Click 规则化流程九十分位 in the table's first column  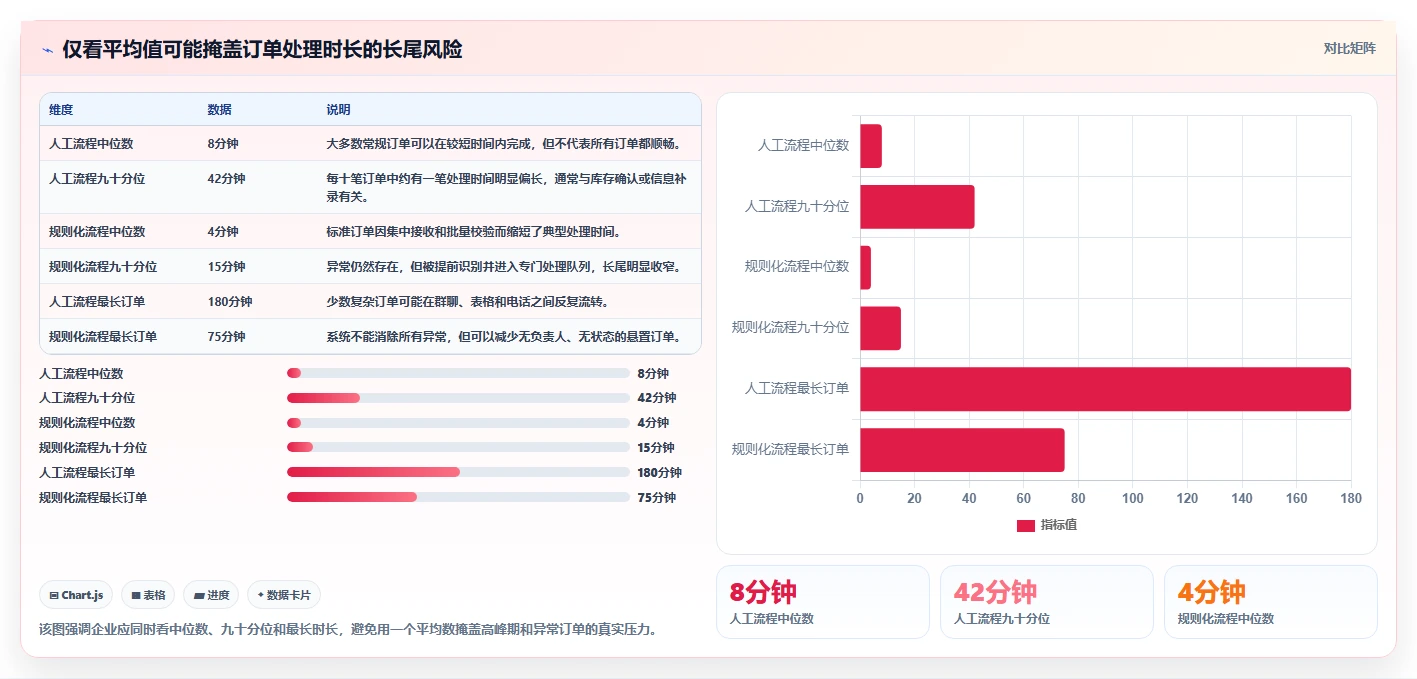[x=103, y=267]
